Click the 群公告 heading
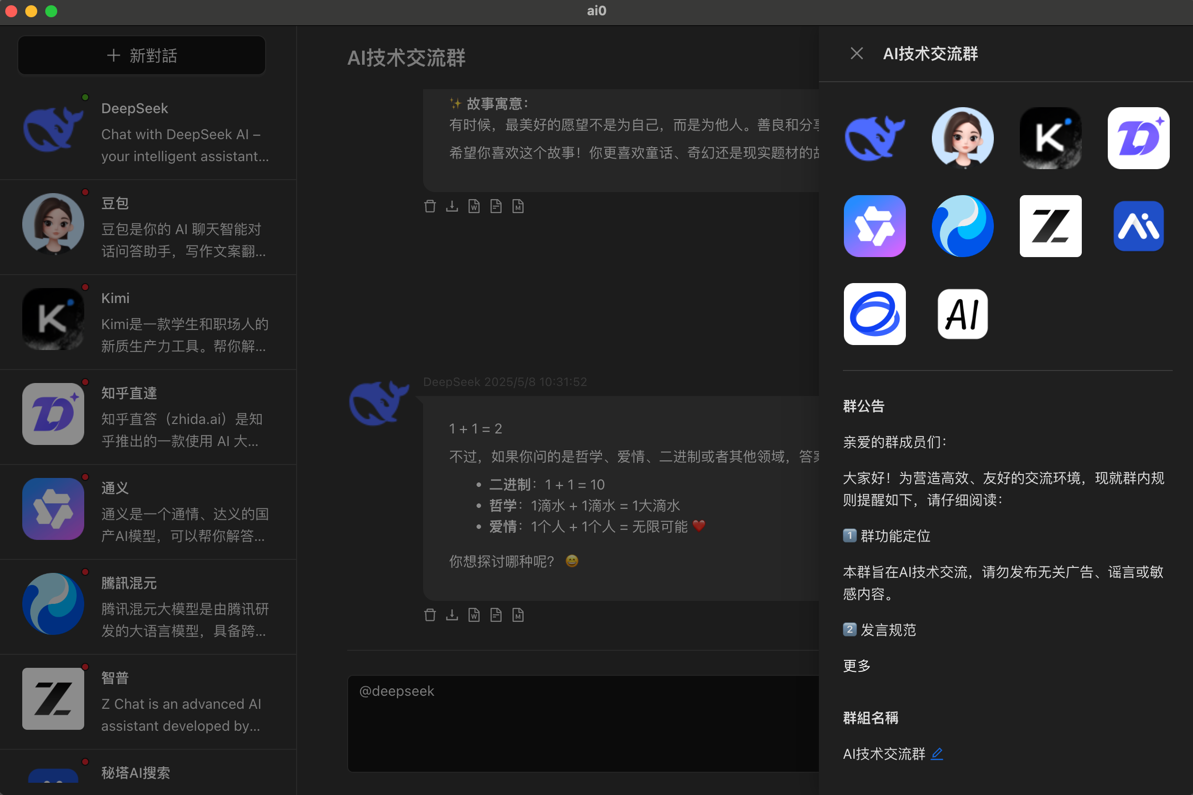Image resolution: width=1193 pixels, height=795 pixels. [864, 406]
